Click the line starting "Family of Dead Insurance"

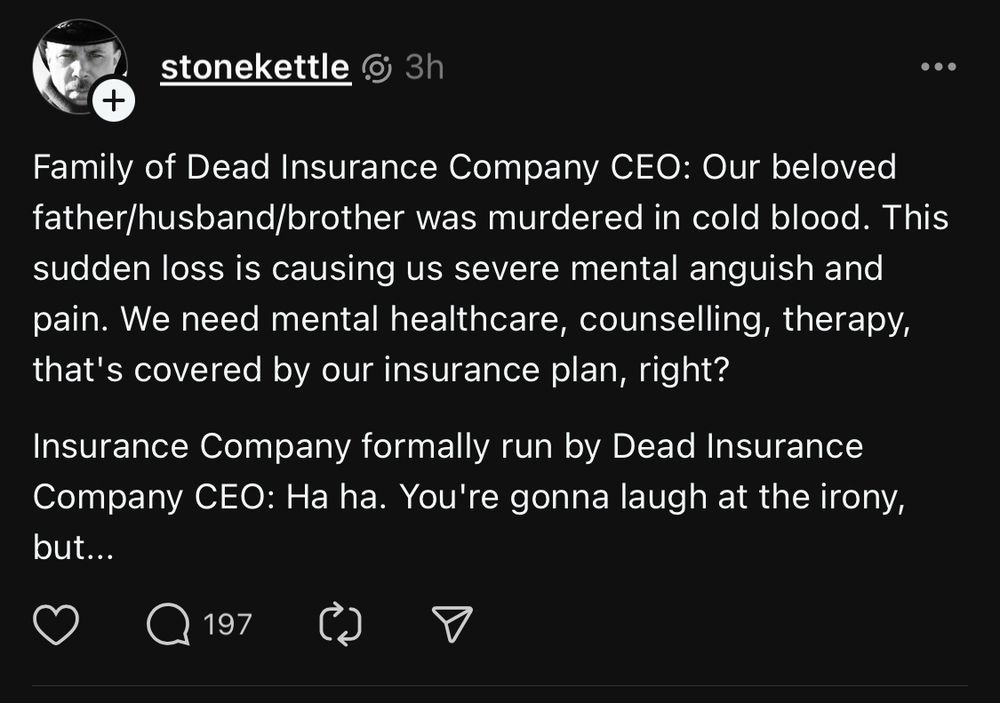tap(464, 167)
